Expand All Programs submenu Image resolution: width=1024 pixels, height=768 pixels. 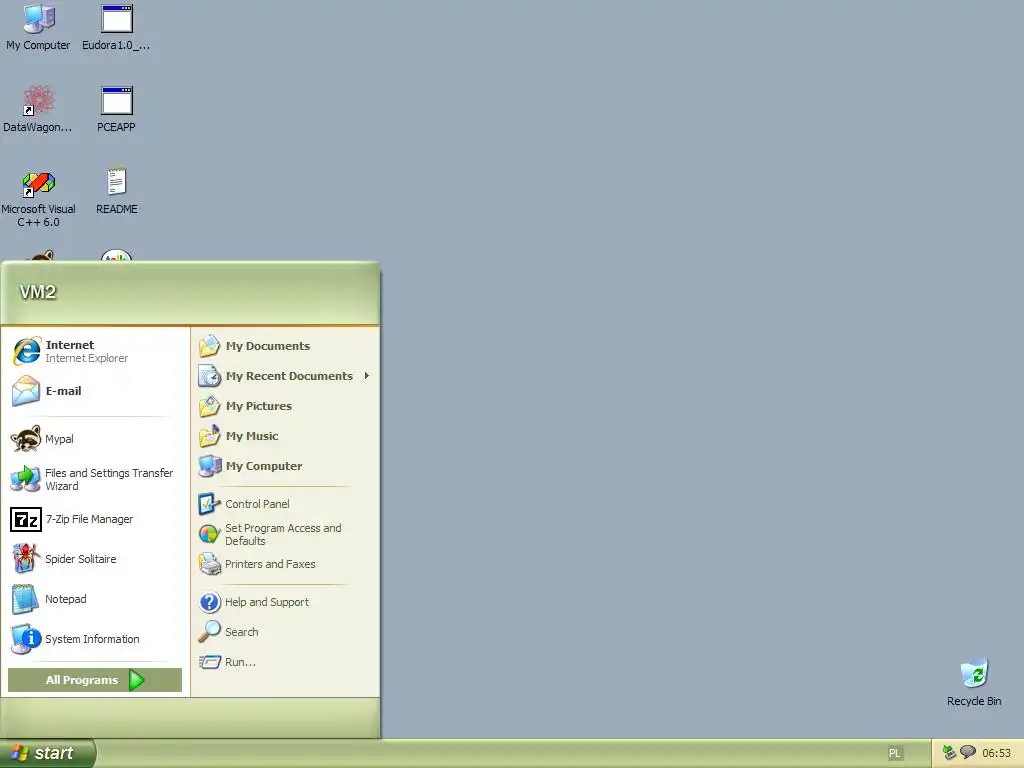coord(95,680)
